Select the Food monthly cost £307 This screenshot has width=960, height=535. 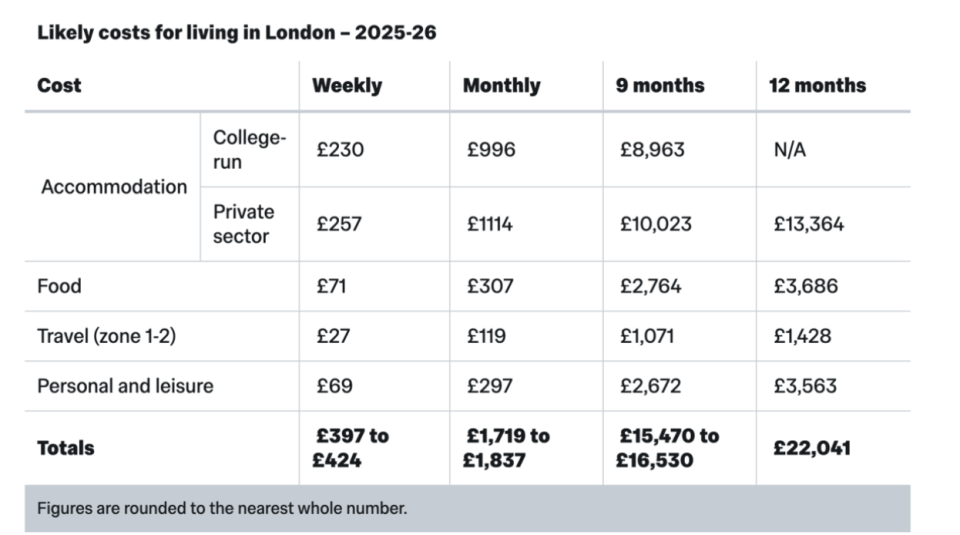pos(490,286)
